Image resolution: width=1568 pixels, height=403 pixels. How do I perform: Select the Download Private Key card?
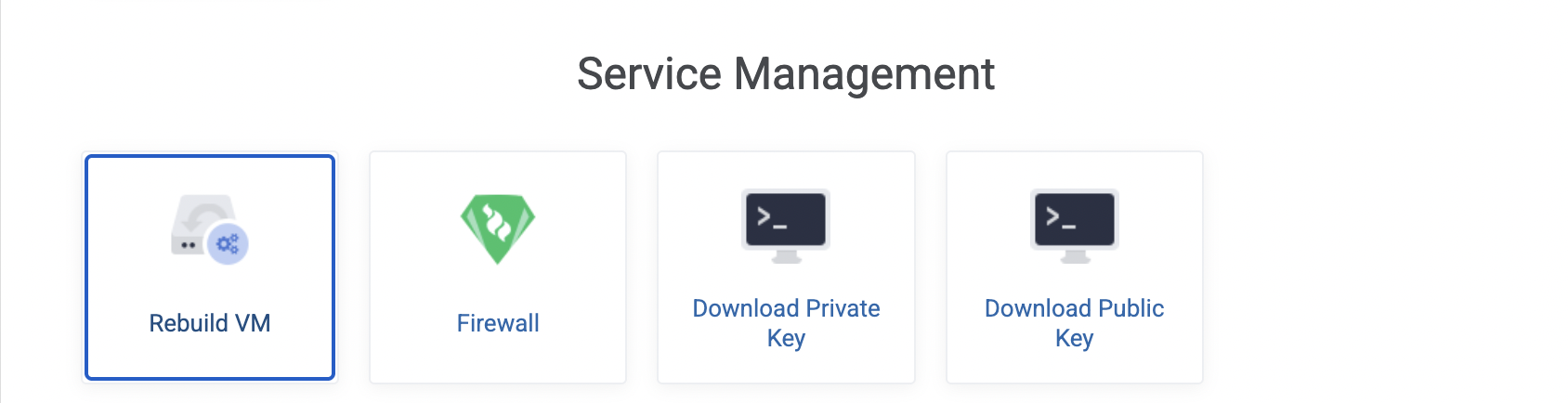coord(786,267)
